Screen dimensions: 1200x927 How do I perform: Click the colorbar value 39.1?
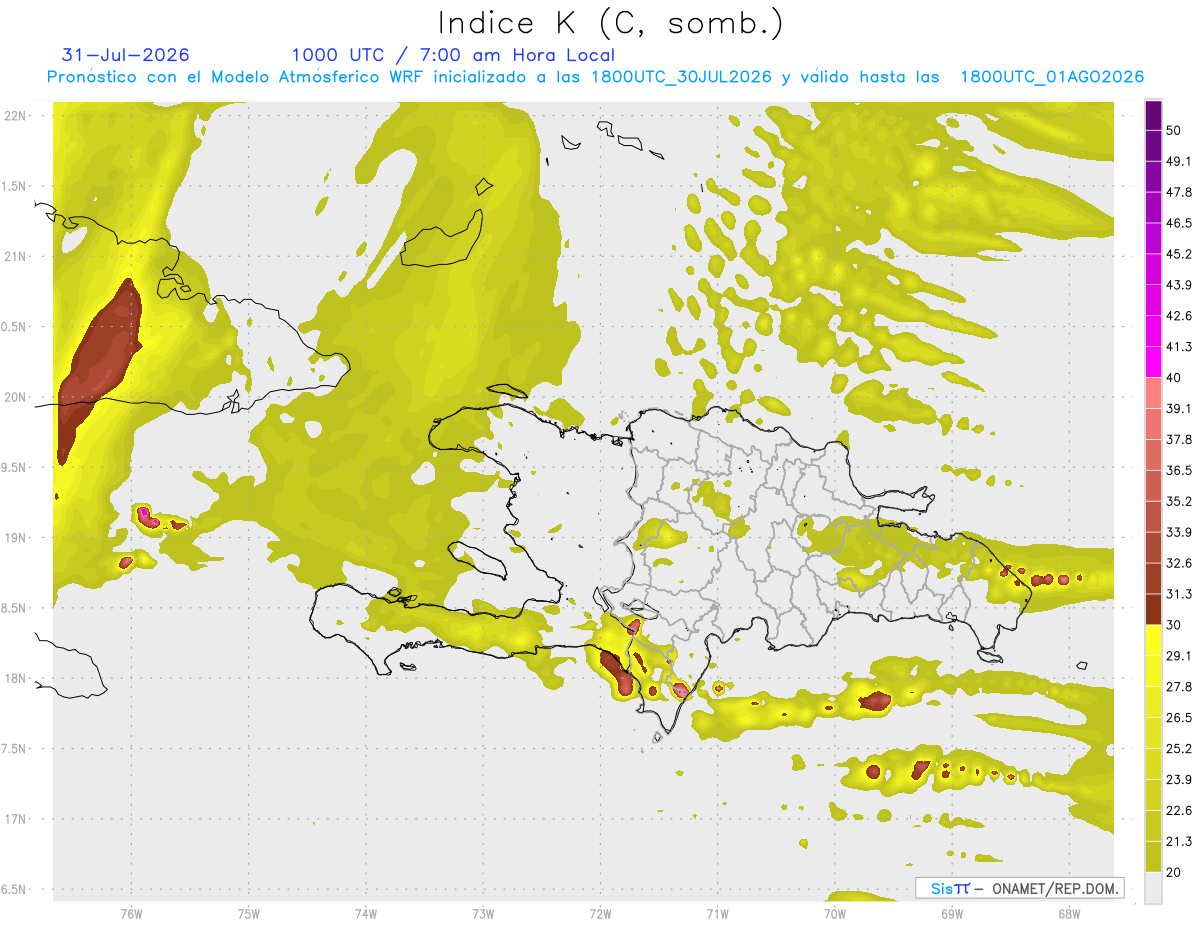click(1179, 408)
